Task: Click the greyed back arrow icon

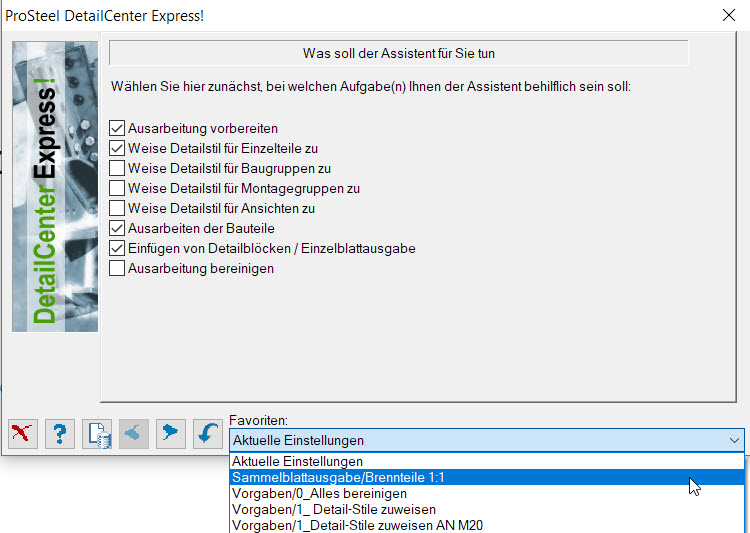Action: pos(133,434)
